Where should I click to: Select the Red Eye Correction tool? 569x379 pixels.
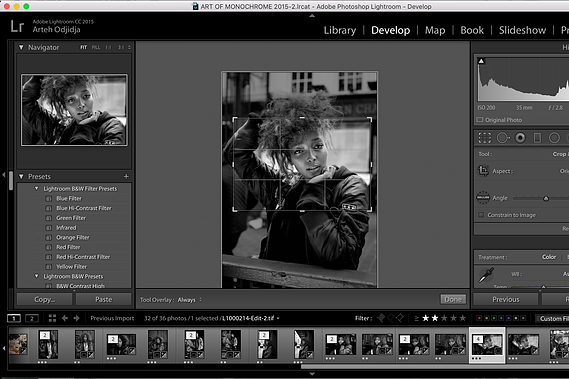tap(520, 138)
